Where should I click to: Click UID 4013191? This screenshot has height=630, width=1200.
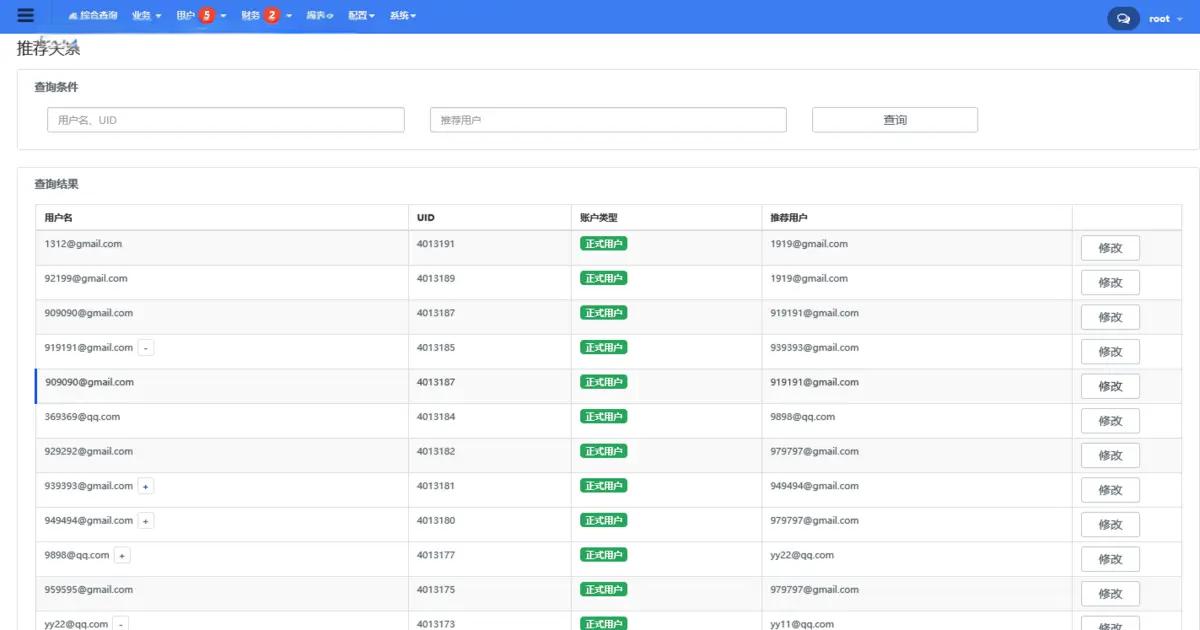pyautogui.click(x=436, y=244)
